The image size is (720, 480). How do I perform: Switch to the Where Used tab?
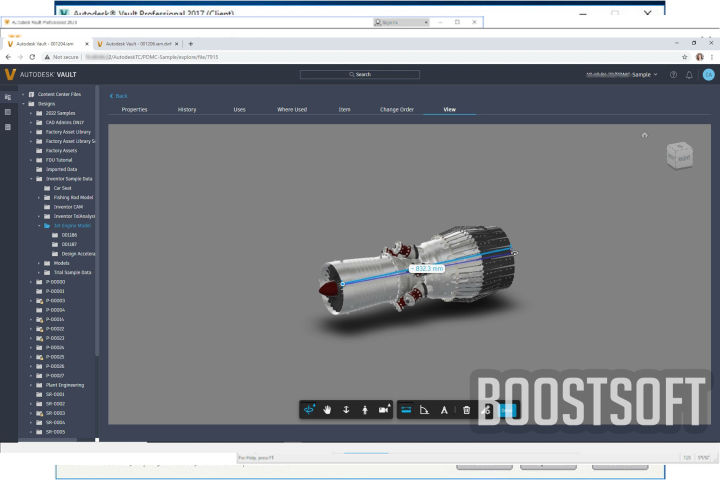(292, 109)
